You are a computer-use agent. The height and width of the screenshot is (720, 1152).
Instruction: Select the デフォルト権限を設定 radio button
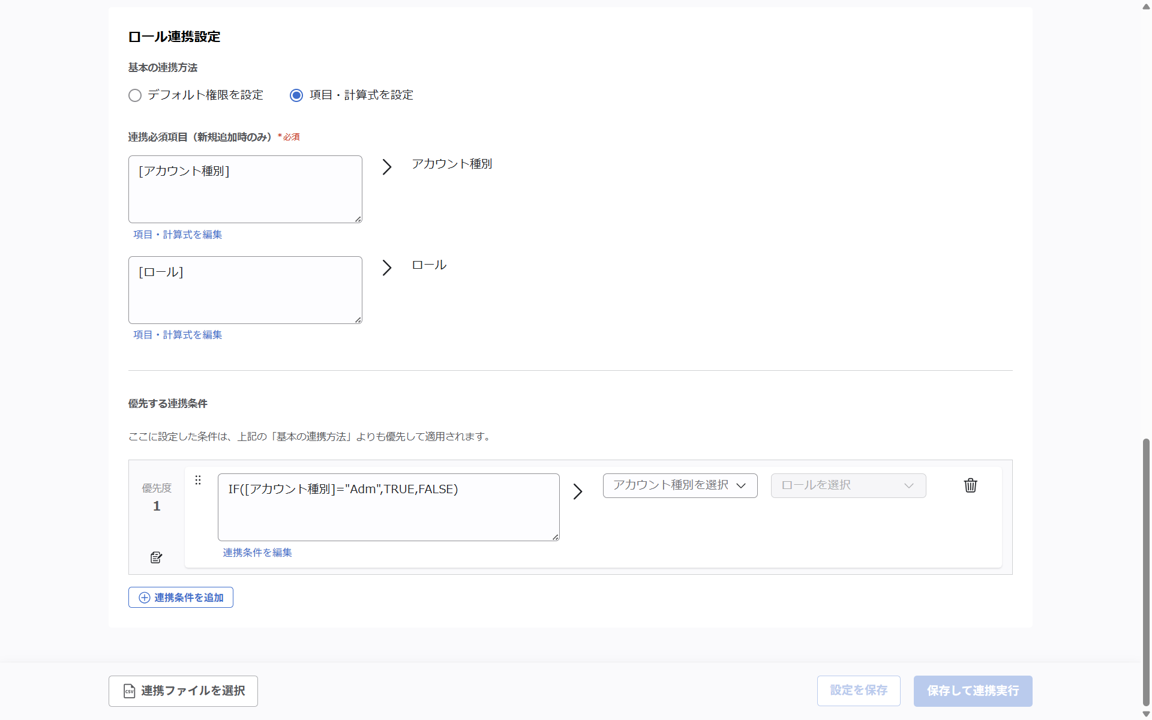tap(134, 96)
